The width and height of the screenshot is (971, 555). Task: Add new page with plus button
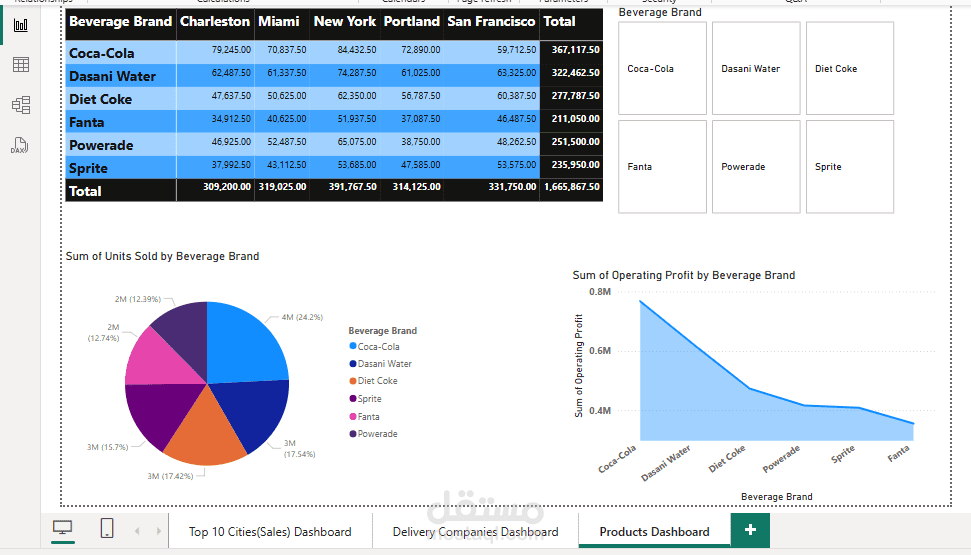[750, 530]
